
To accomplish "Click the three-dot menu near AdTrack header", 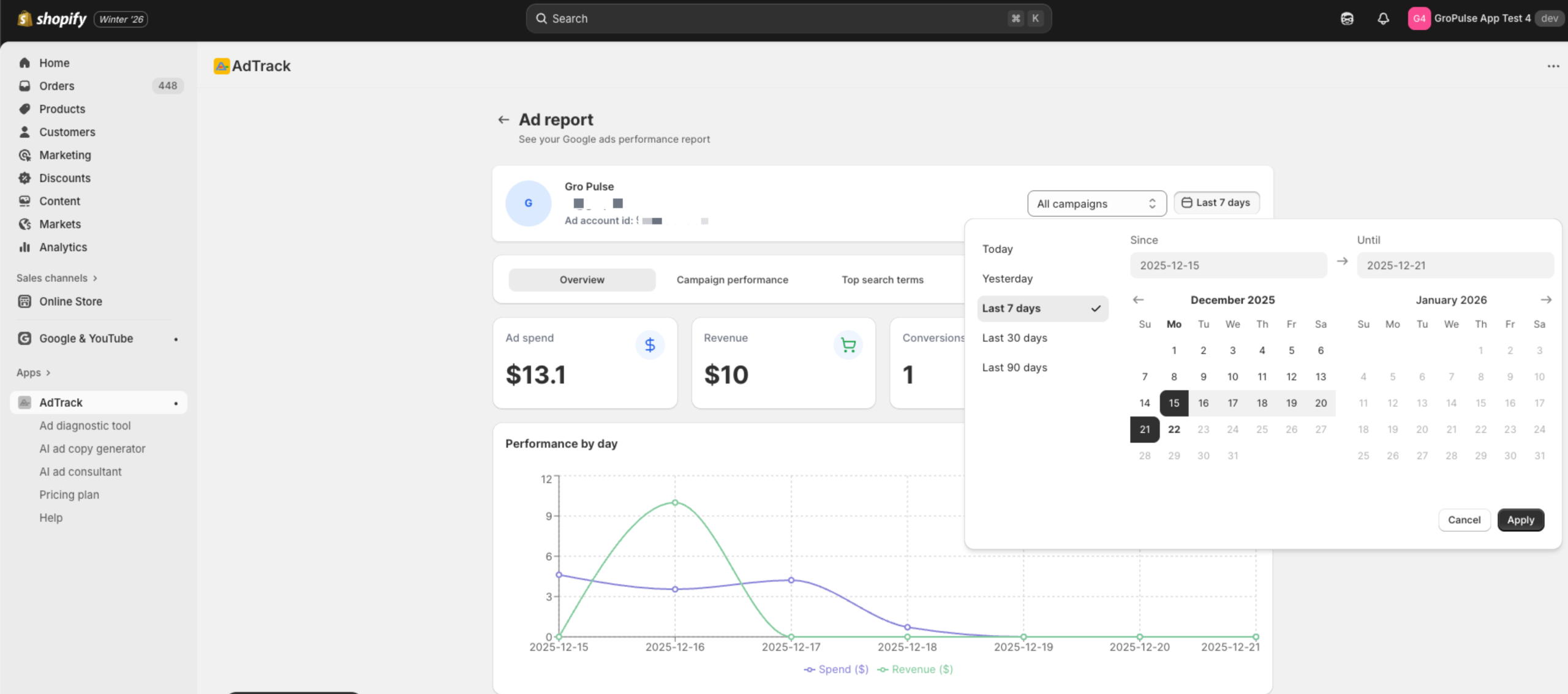I will coord(1553,66).
